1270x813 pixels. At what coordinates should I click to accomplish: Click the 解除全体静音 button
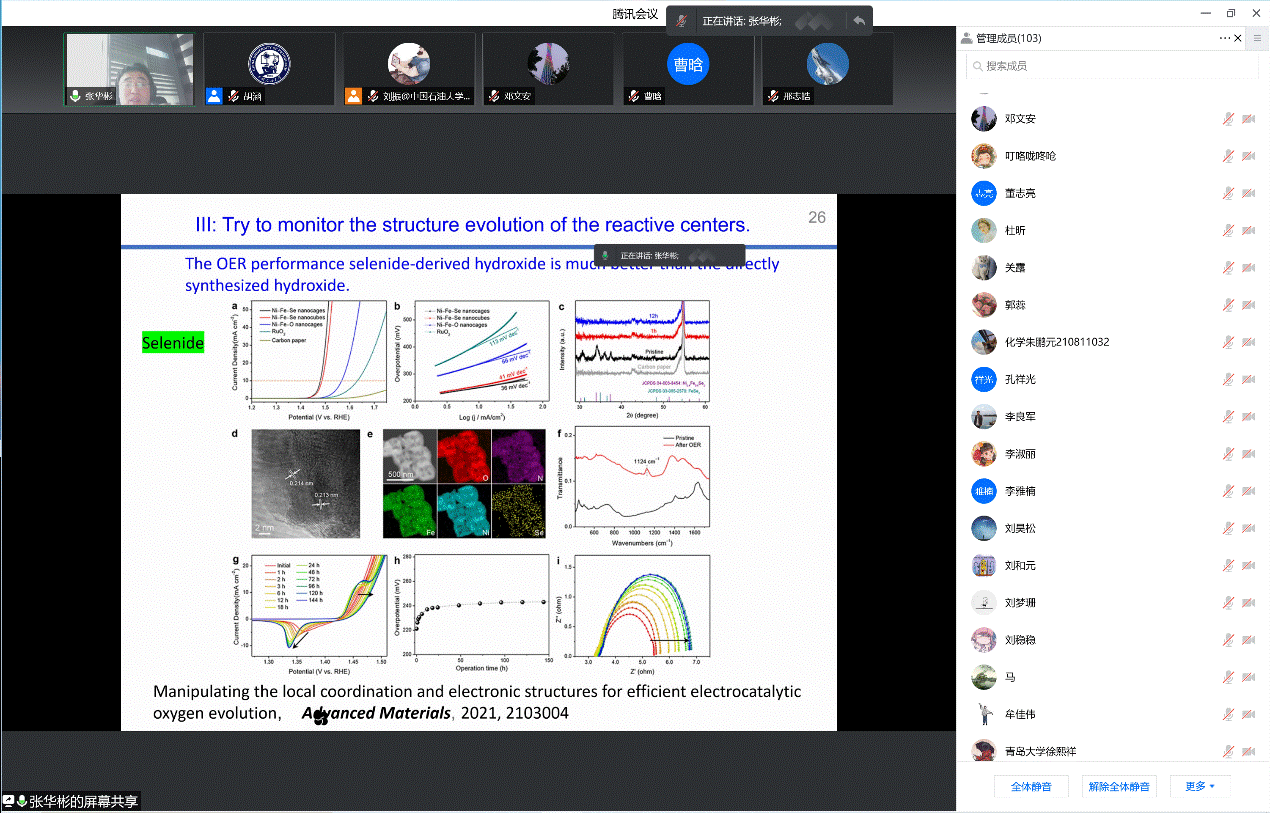1119,786
